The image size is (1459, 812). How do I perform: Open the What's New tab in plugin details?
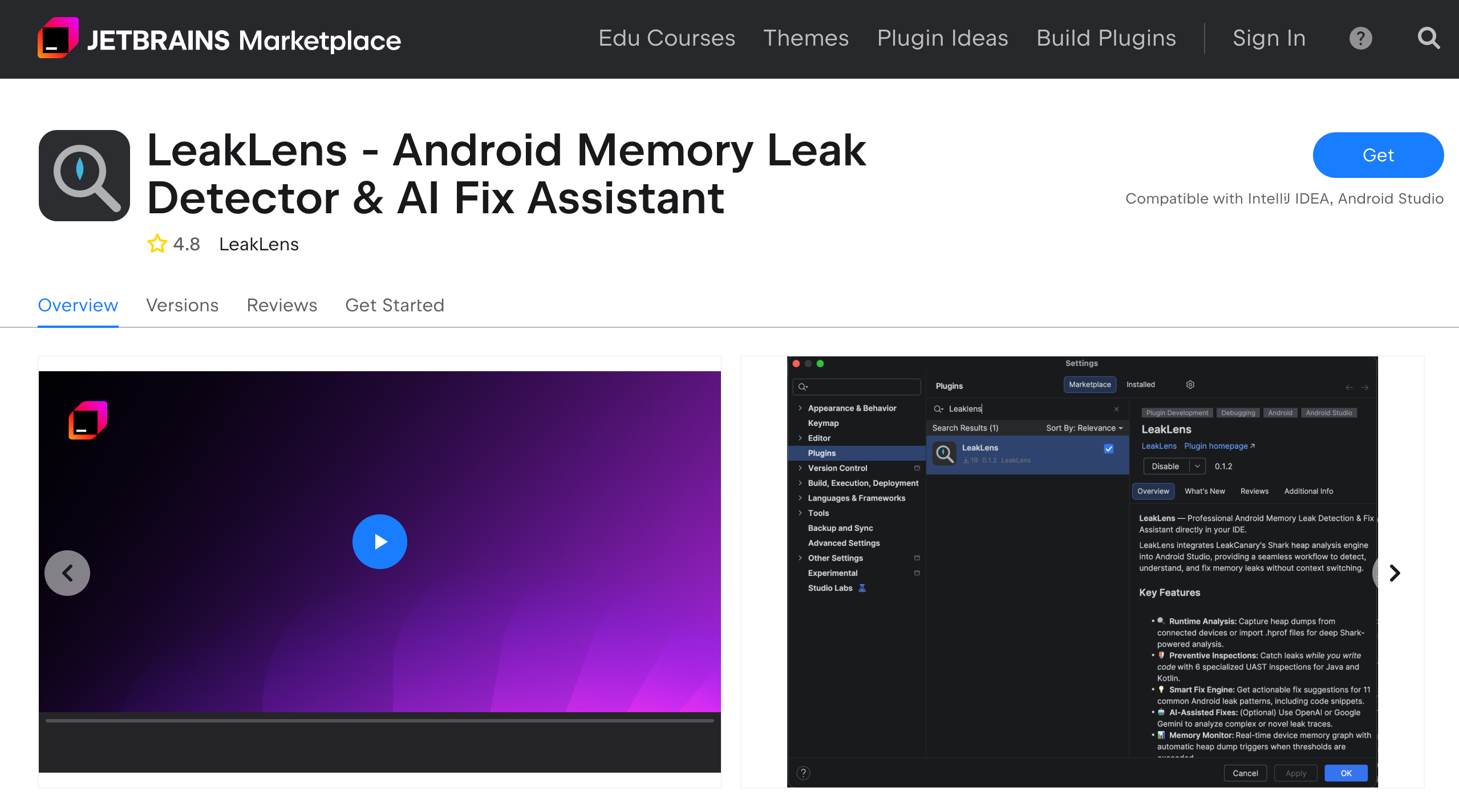click(1205, 491)
